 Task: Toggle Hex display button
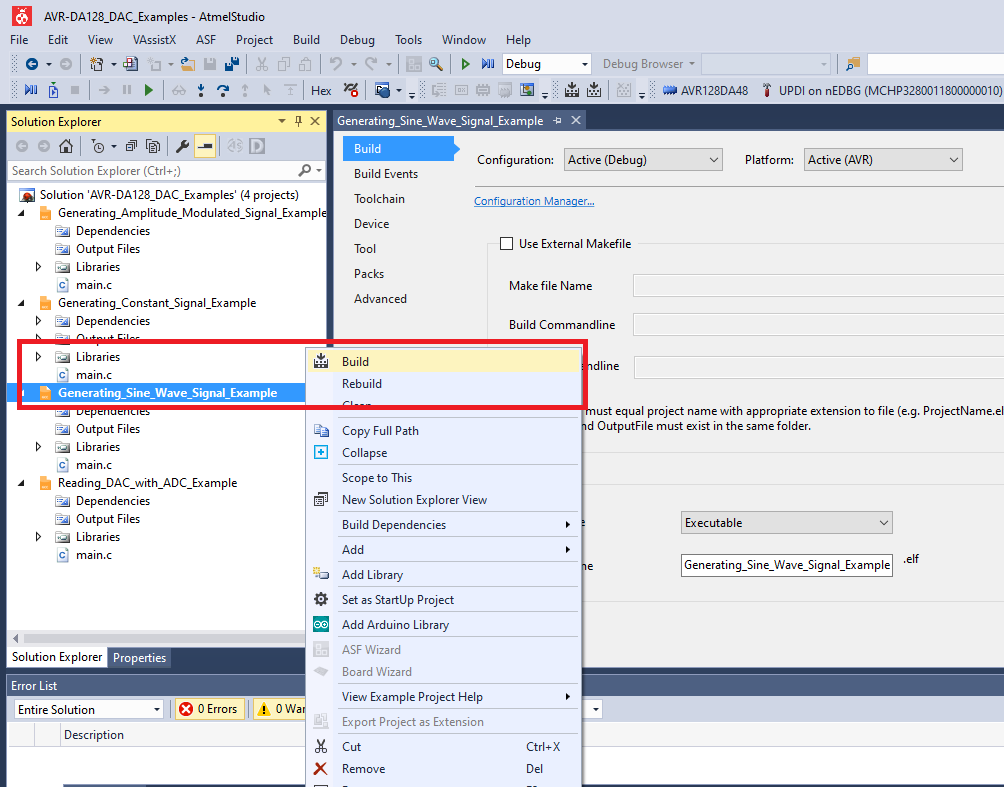(321, 90)
